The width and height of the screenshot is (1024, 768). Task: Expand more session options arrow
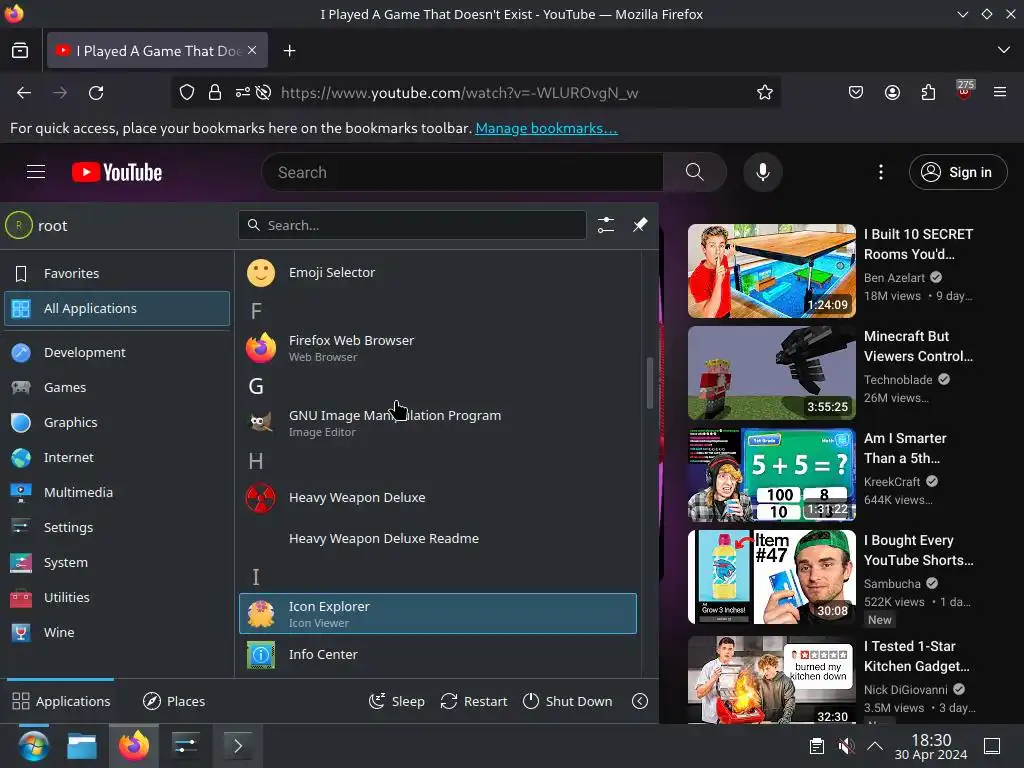pos(640,701)
